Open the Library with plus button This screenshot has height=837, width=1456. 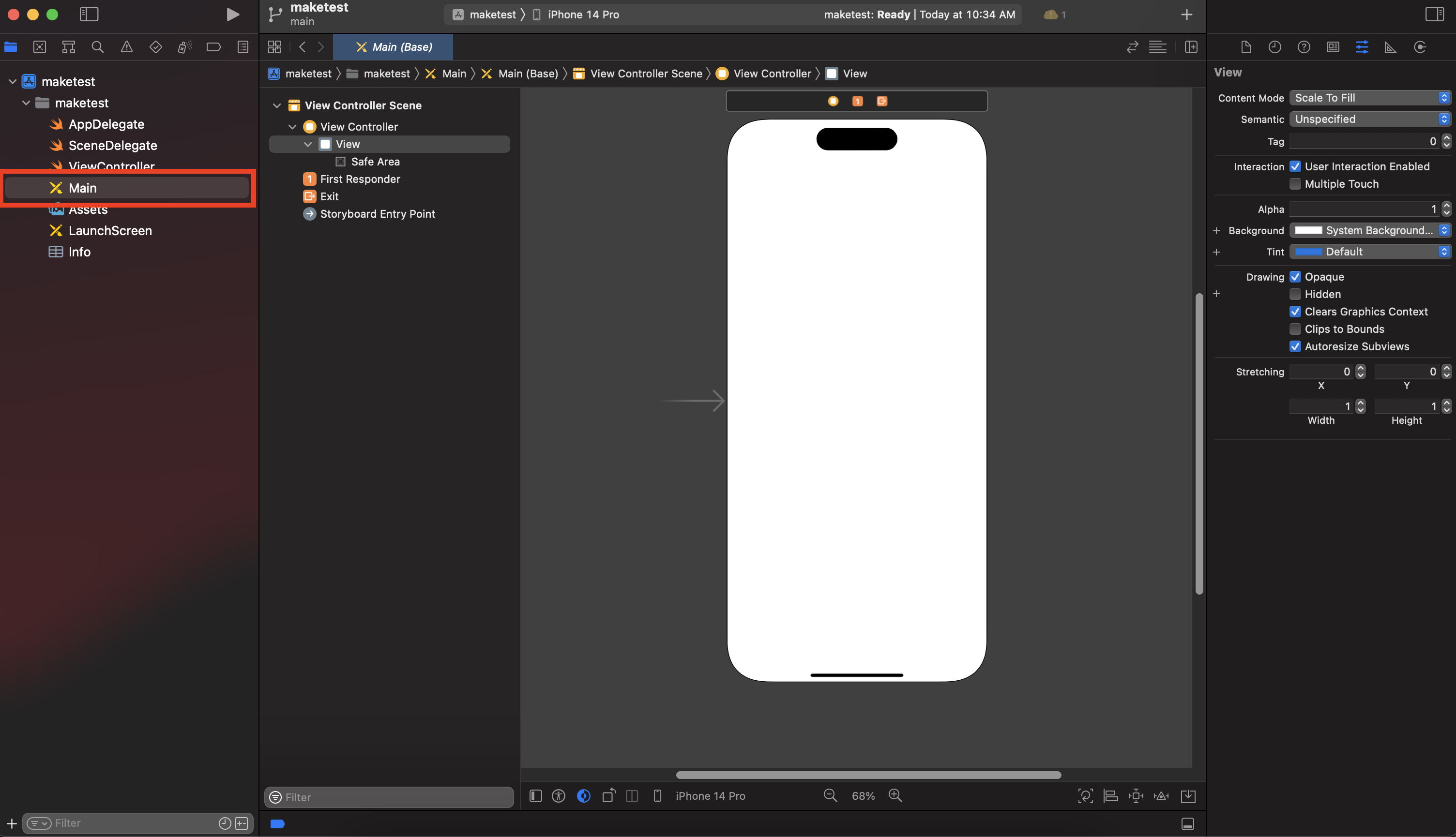(1186, 15)
